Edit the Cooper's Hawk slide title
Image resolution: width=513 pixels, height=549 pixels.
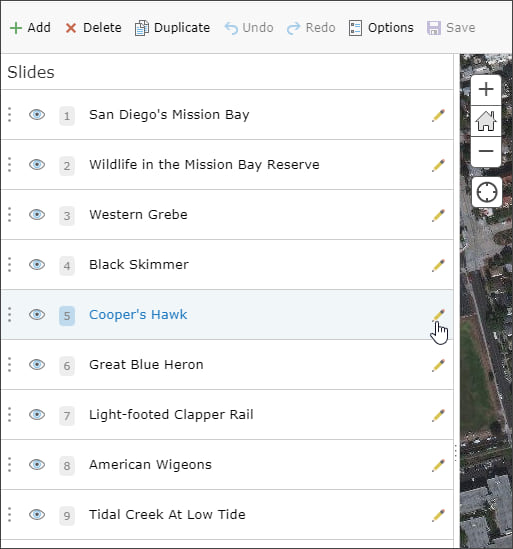[x=438, y=315]
